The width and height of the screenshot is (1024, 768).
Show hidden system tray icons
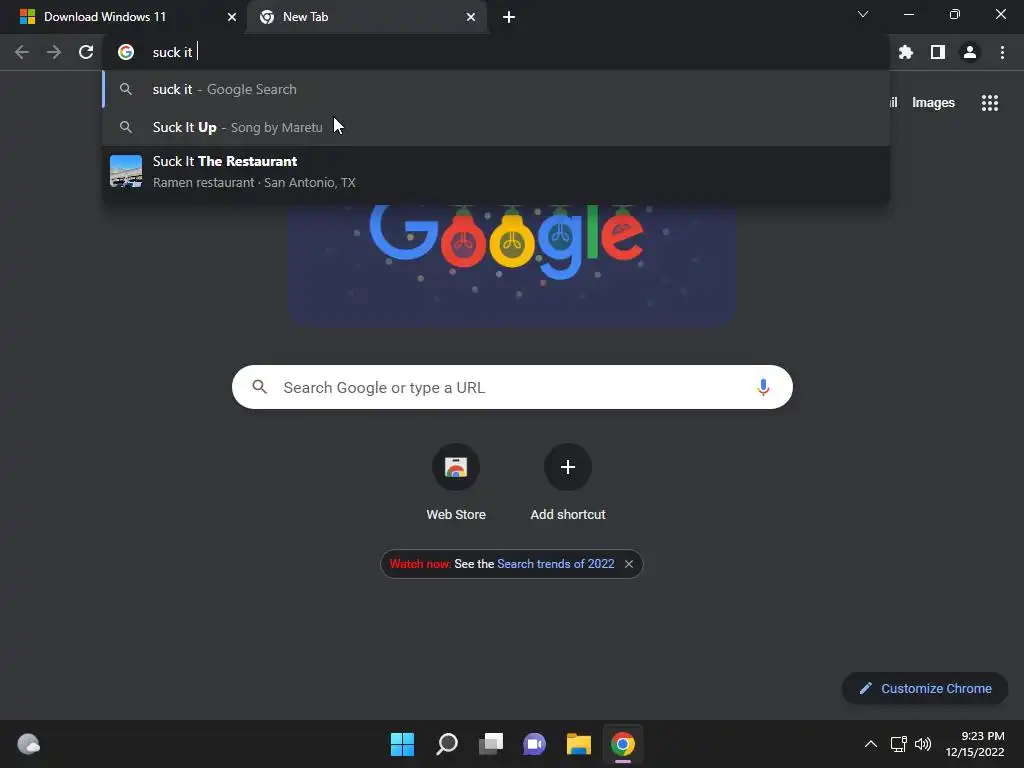[x=871, y=744]
